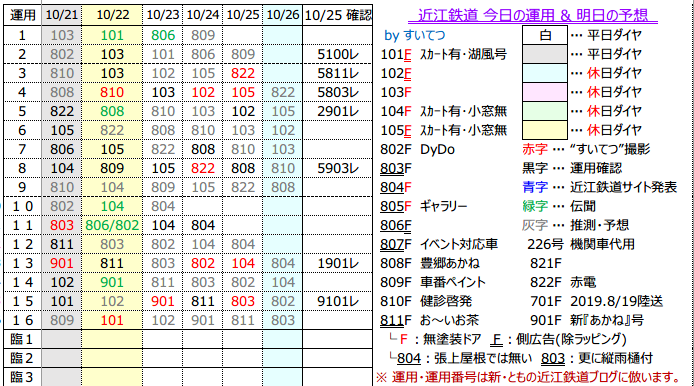Click the 2901レ confirmation cell
This screenshot has height=386, width=694.
[338, 111]
